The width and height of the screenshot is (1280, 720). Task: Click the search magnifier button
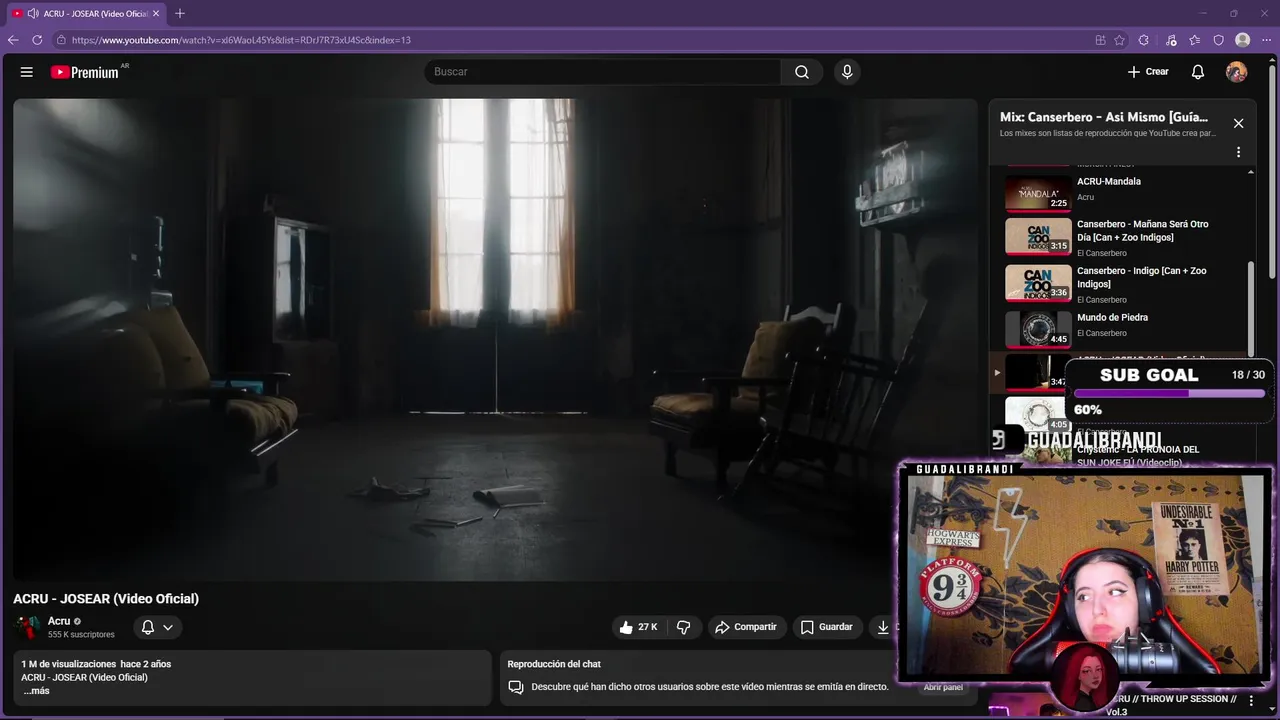802,72
